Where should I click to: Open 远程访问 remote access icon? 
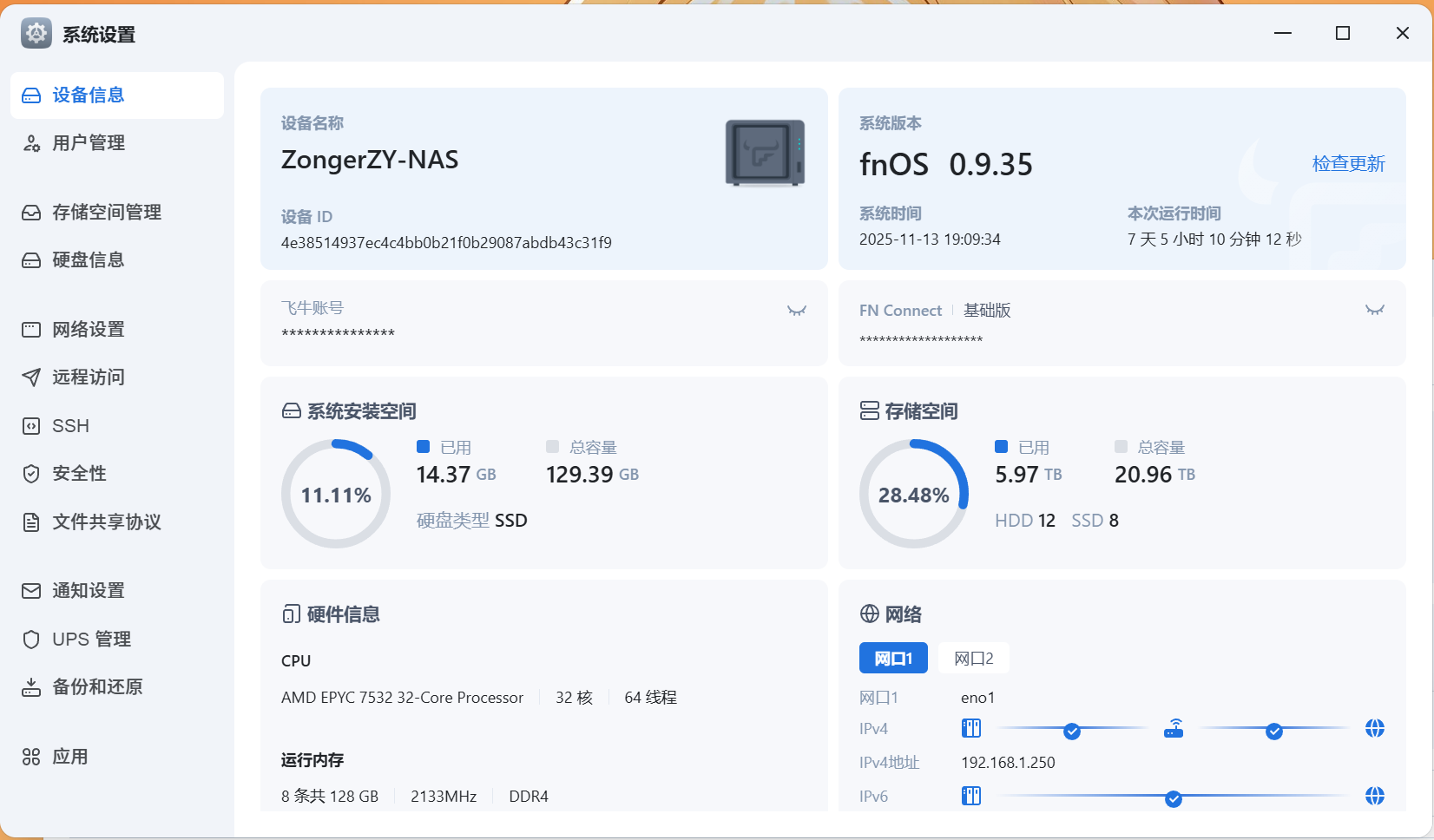31,377
